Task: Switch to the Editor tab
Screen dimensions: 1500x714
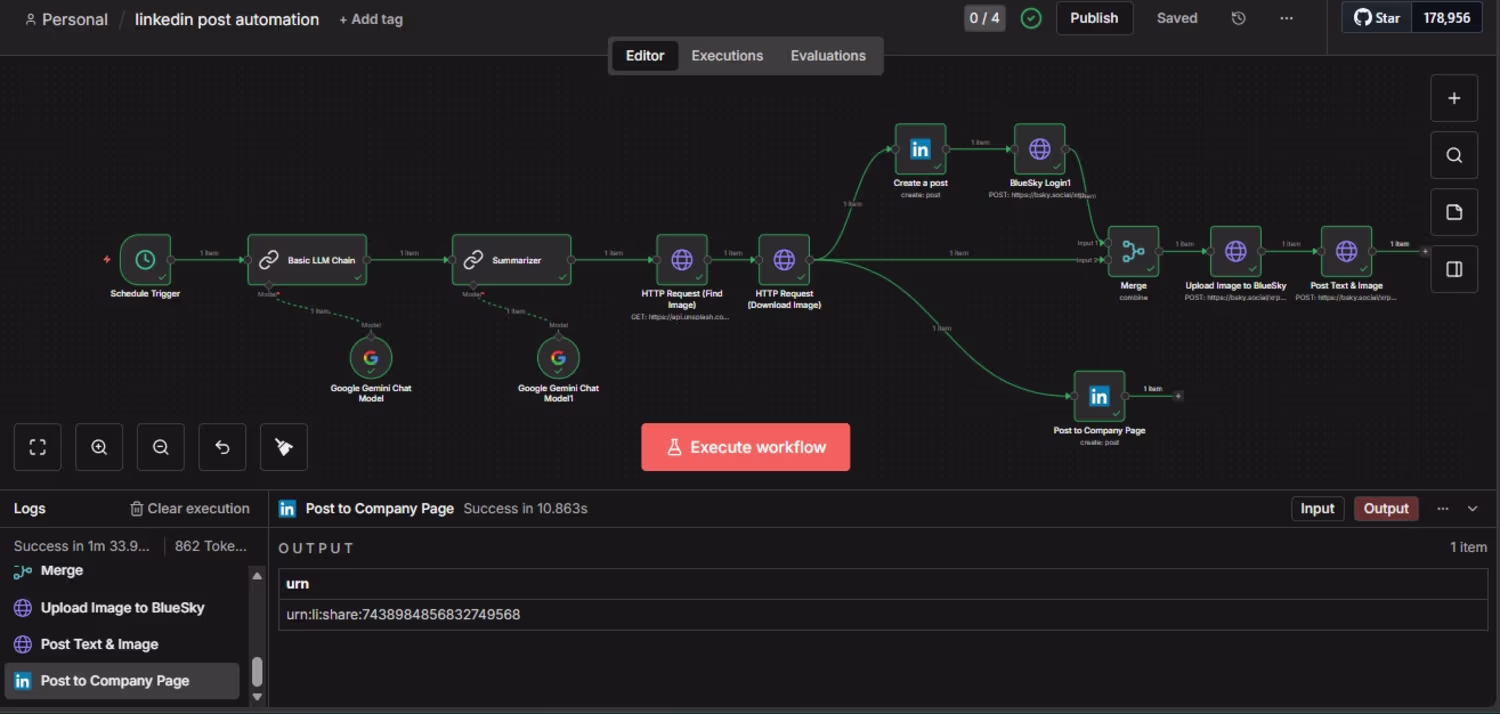Action: click(x=645, y=56)
